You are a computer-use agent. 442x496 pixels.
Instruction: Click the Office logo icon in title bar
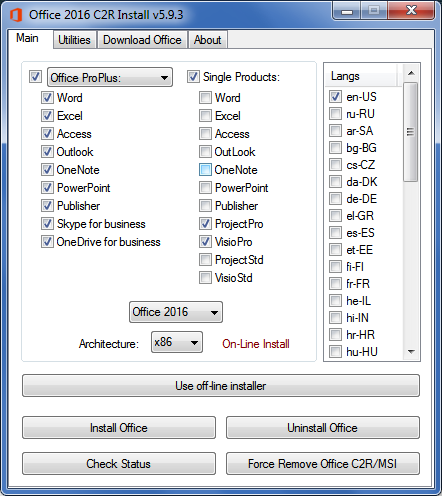(16, 15)
